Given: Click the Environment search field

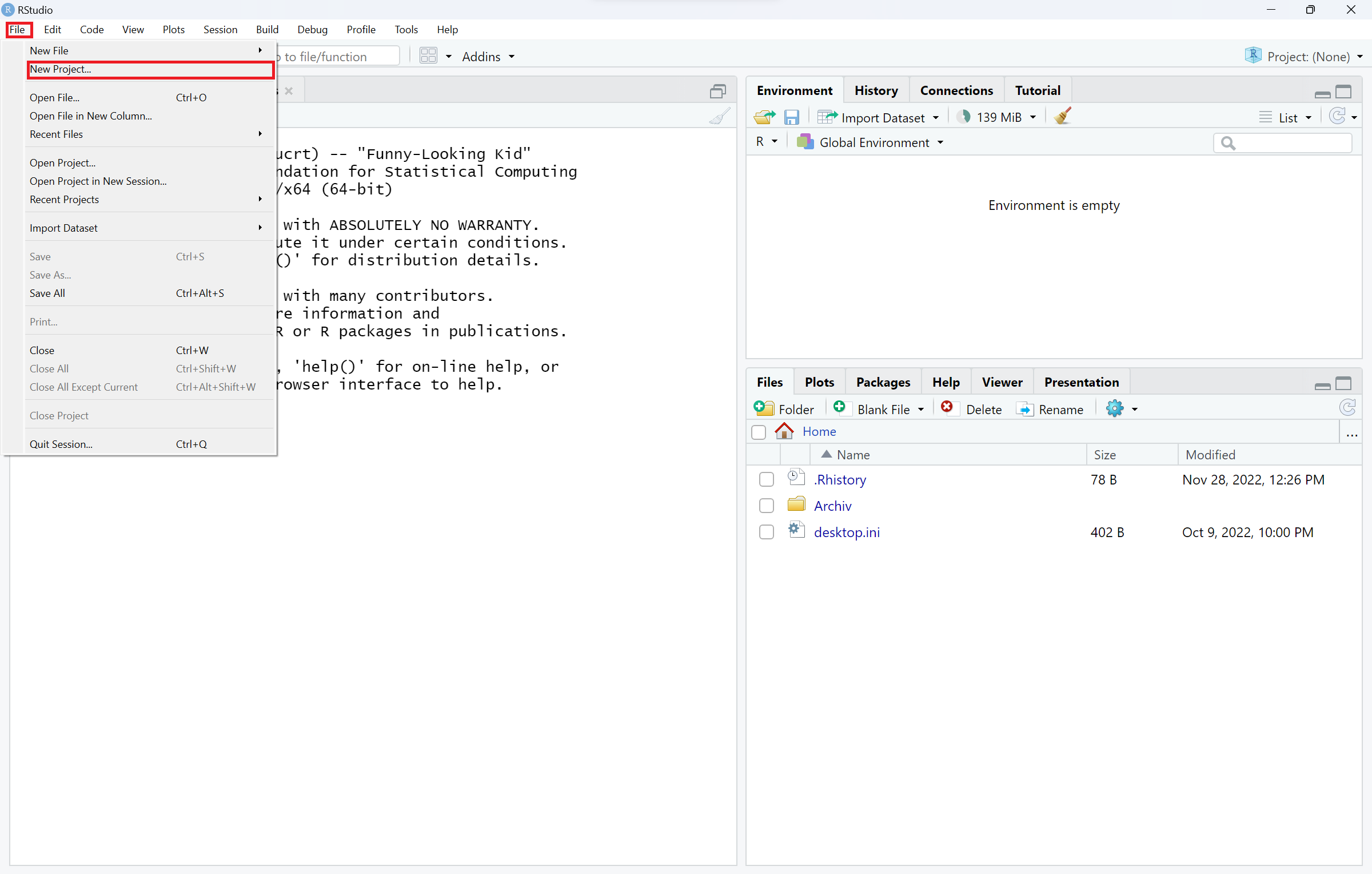Looking at the screenshot, I should [x=1290, y=143].
